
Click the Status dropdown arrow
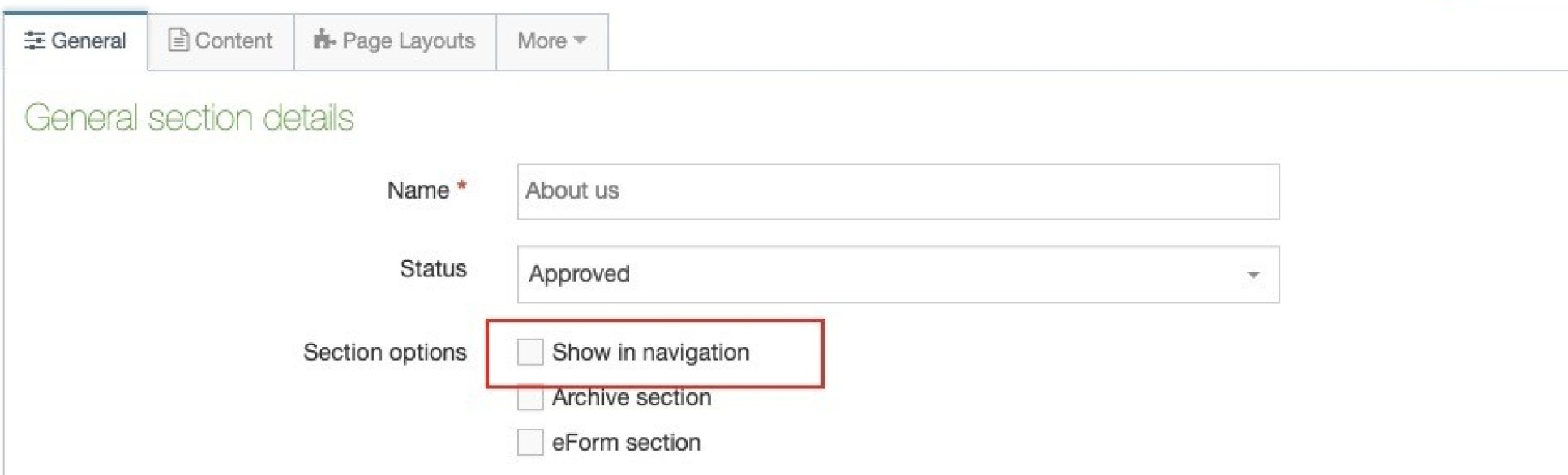(x=1253, y=275)
